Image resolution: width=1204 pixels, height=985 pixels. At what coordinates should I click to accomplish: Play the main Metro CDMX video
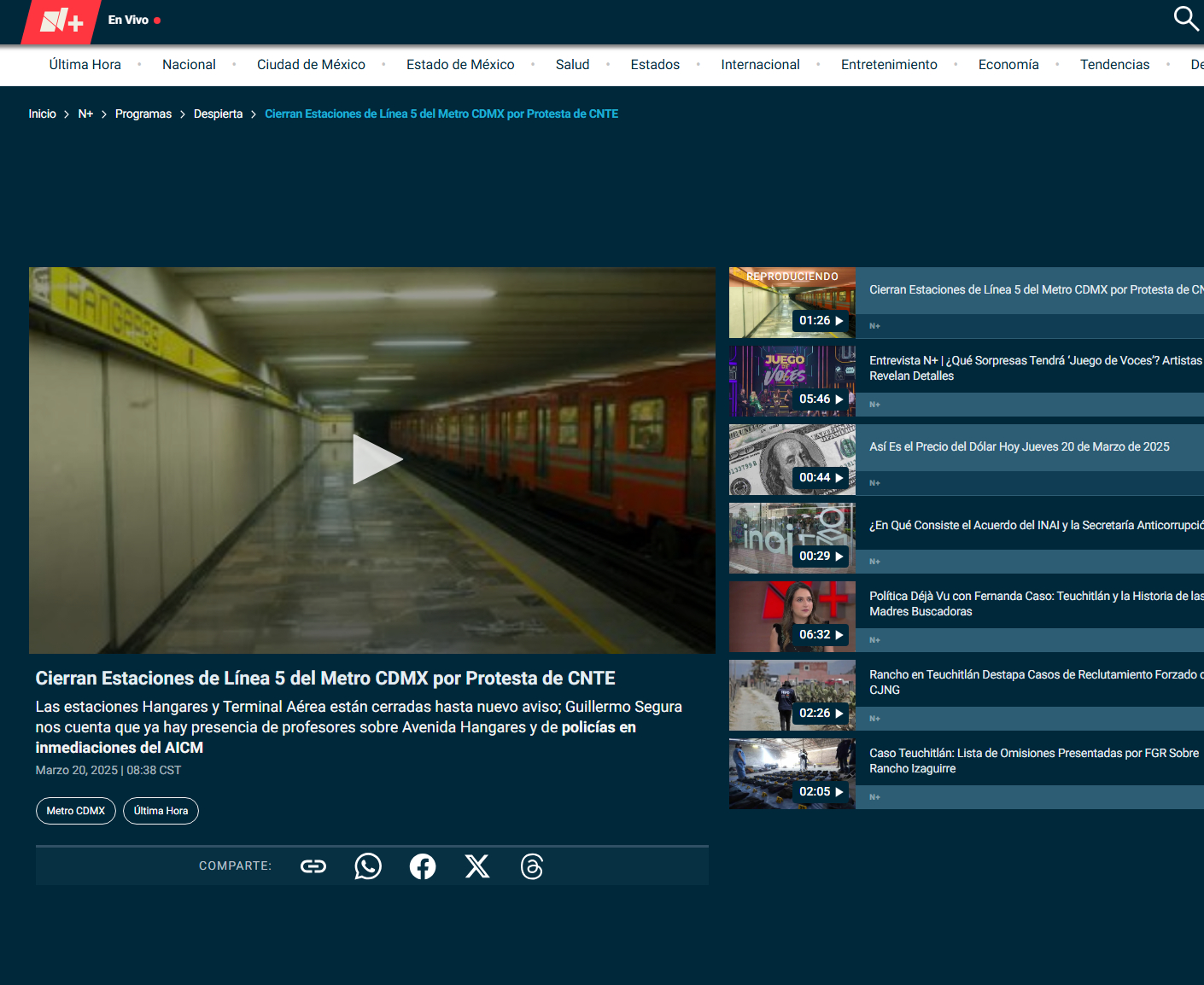[x=377, y=459]
